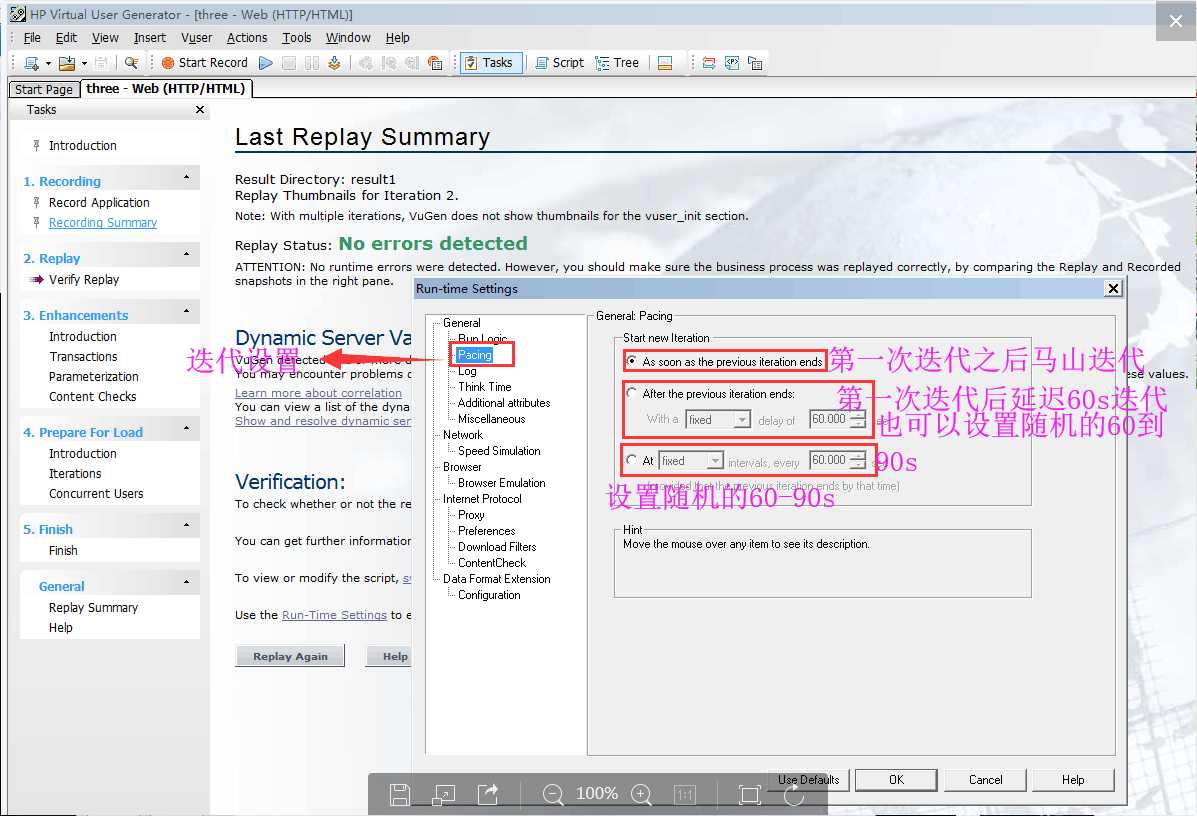Click the rotate icon in viewer bar
Image resolution: width=1197 pixels, height=816 pixels.
(795, 795)
